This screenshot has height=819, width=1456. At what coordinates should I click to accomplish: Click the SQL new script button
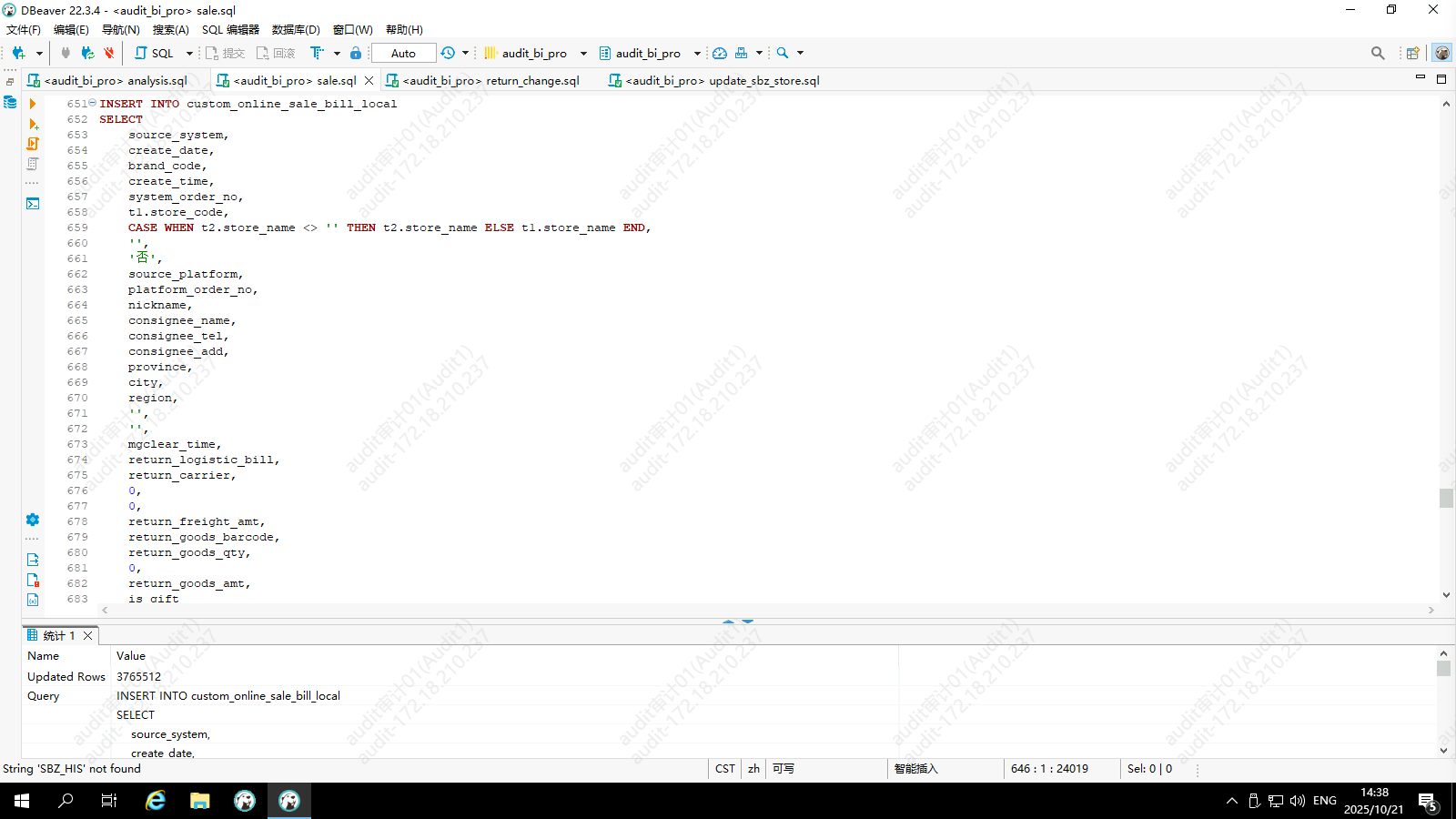point(155,53)
